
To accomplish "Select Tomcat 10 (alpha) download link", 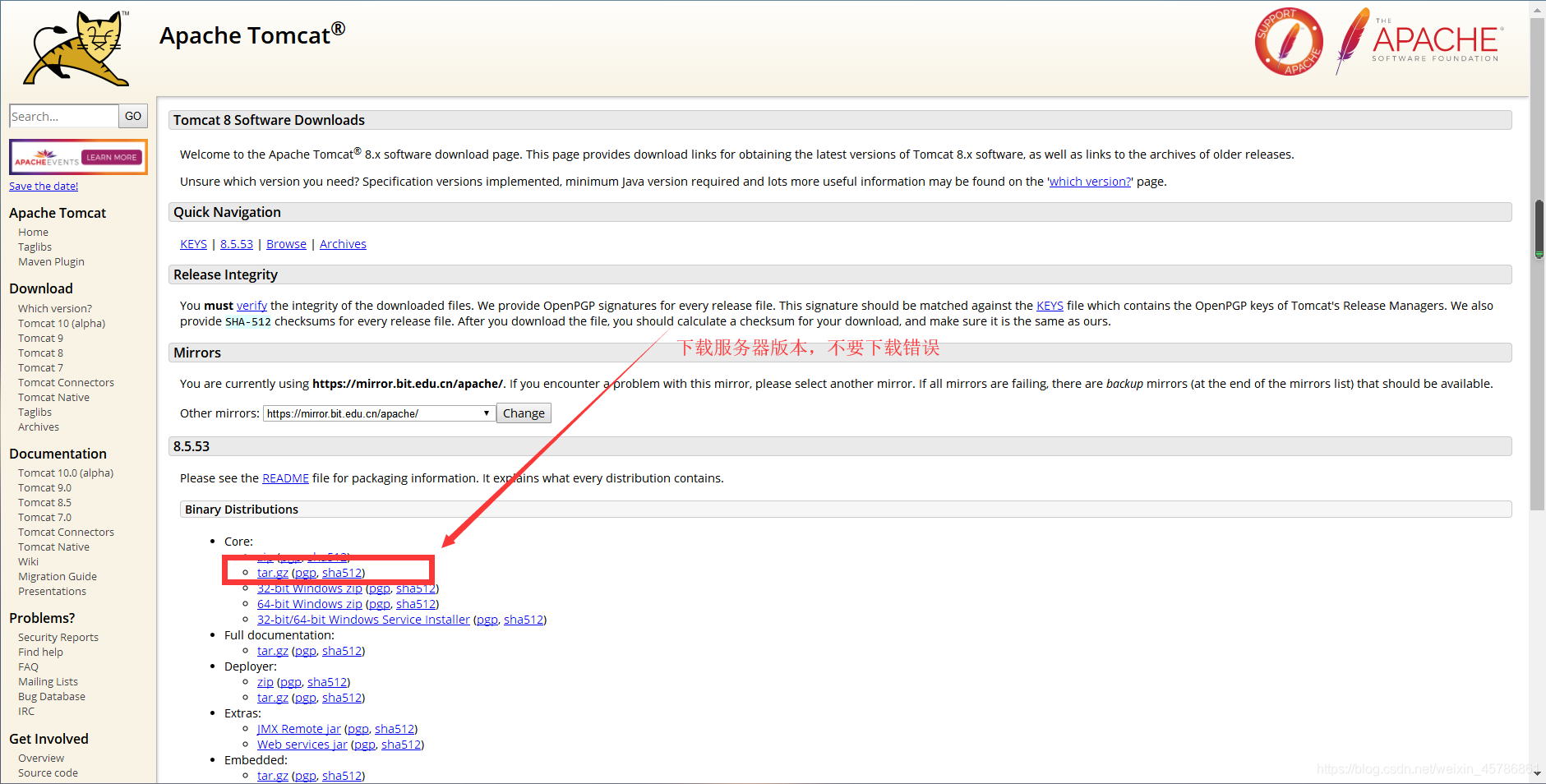I will click(62, 324).
